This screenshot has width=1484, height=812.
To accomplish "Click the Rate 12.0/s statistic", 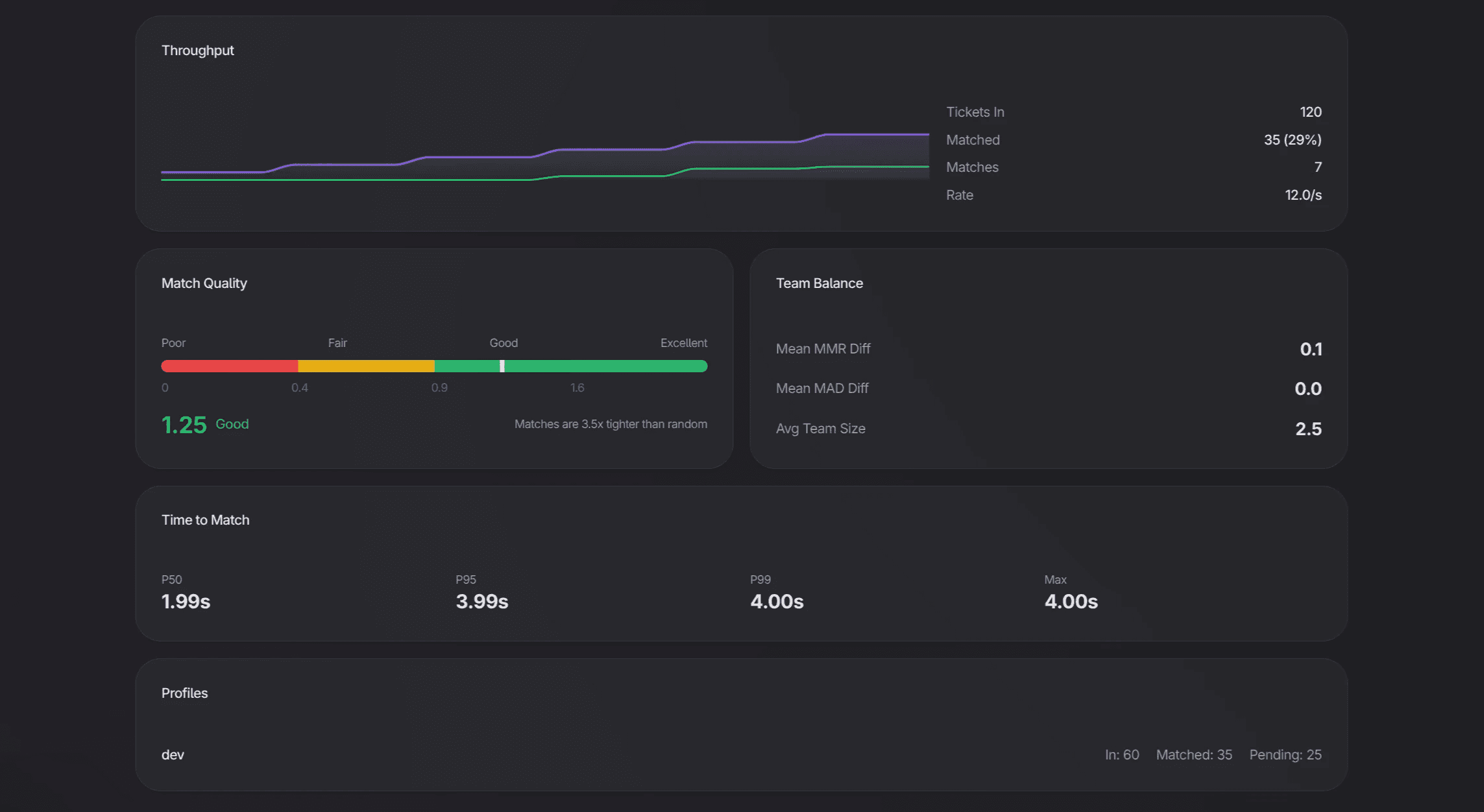I will tap(1302, 195).
